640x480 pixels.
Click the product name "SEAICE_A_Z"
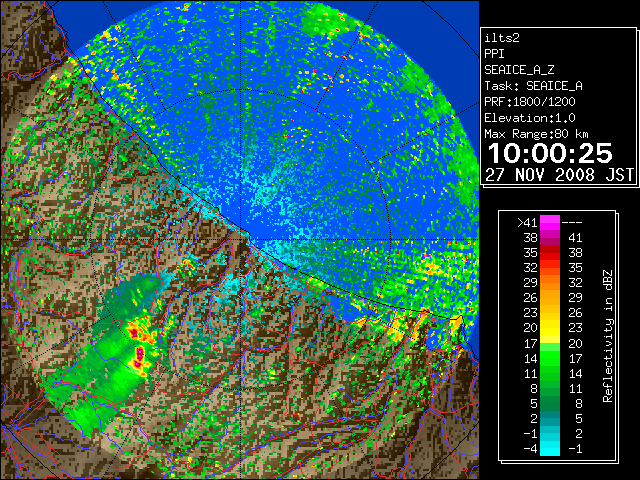519,70
